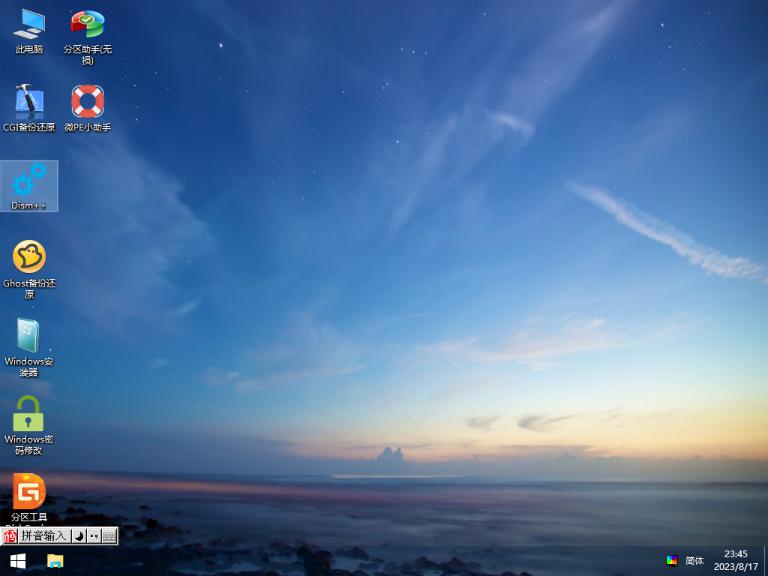Toggle the punctuation mode button in IME bar

click(94, 536)
